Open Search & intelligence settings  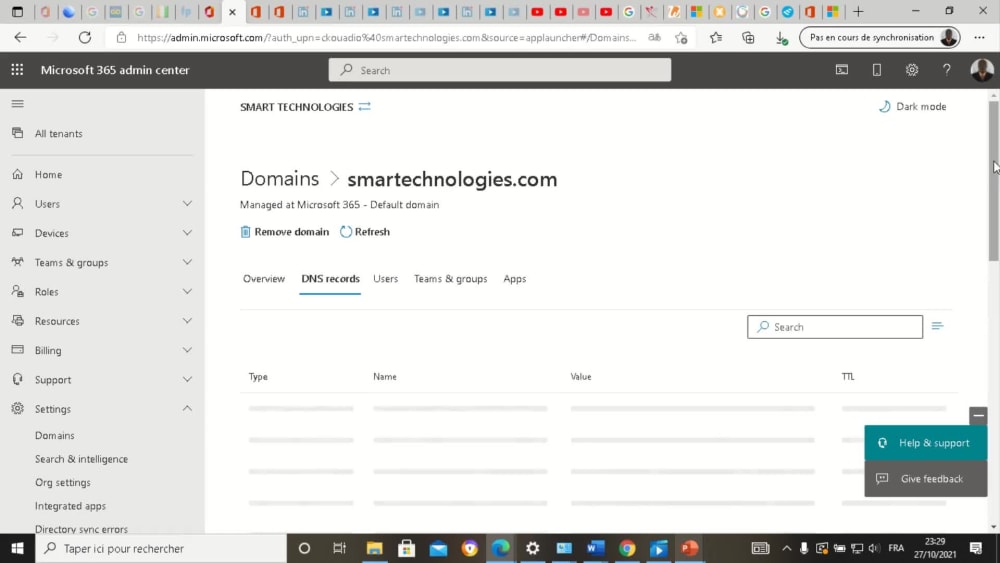pyautogui.click(x=81, y=459)
